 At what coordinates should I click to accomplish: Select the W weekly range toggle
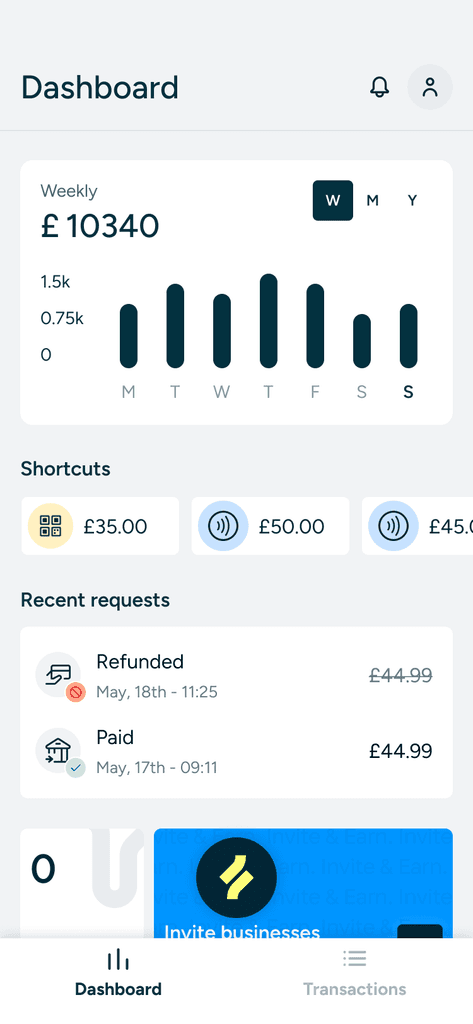(333, 200)
